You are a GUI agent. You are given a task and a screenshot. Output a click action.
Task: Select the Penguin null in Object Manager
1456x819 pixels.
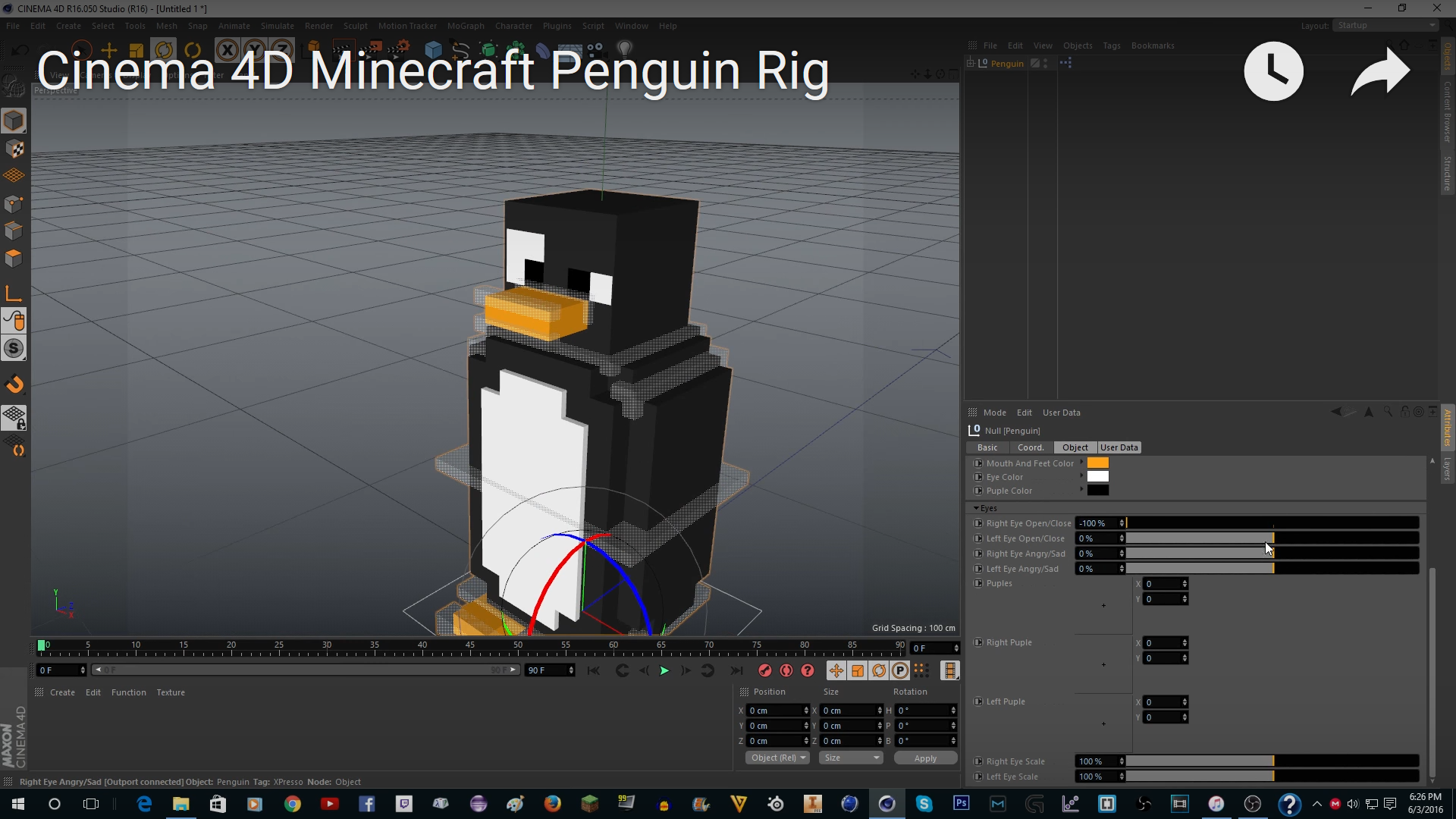pyautogui.click(x=1006, y=64)
